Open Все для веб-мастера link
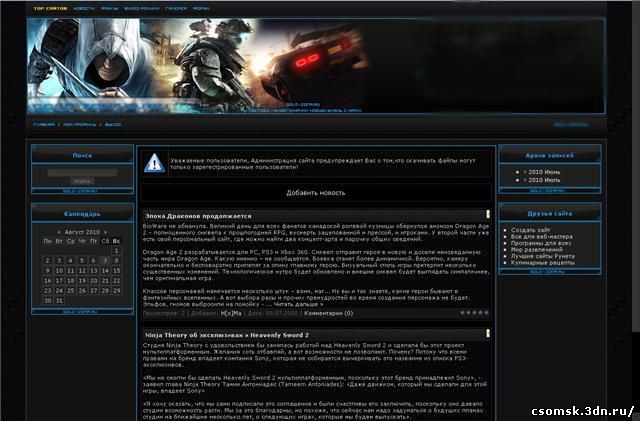This screenshot has width=640, height=421. [542, 236]
